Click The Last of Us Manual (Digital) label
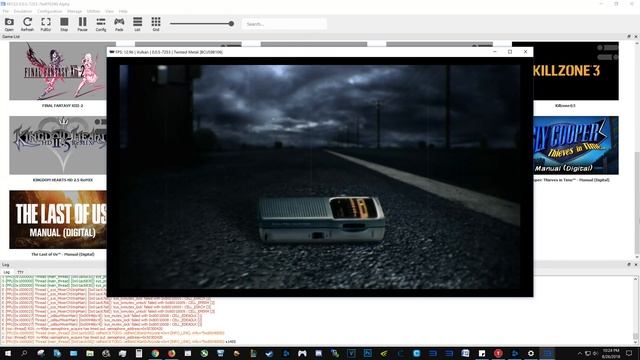 62,254
